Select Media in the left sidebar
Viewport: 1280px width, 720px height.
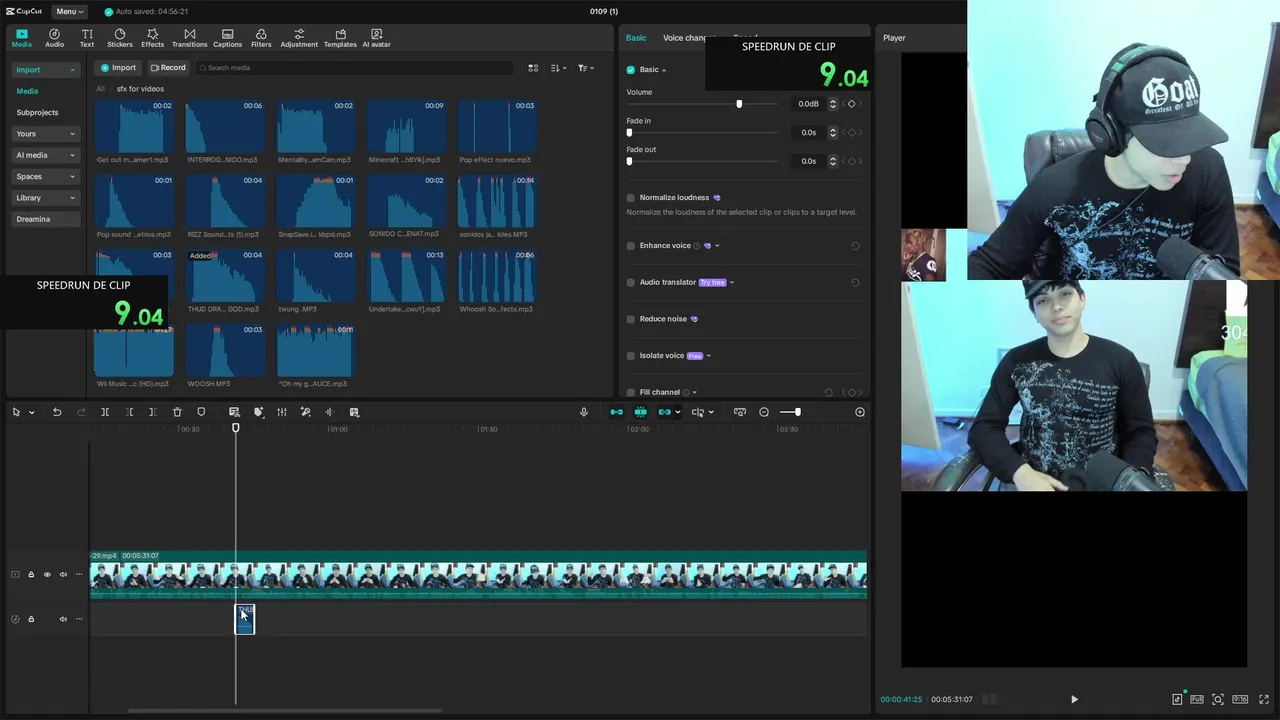(x=27, y=91)
